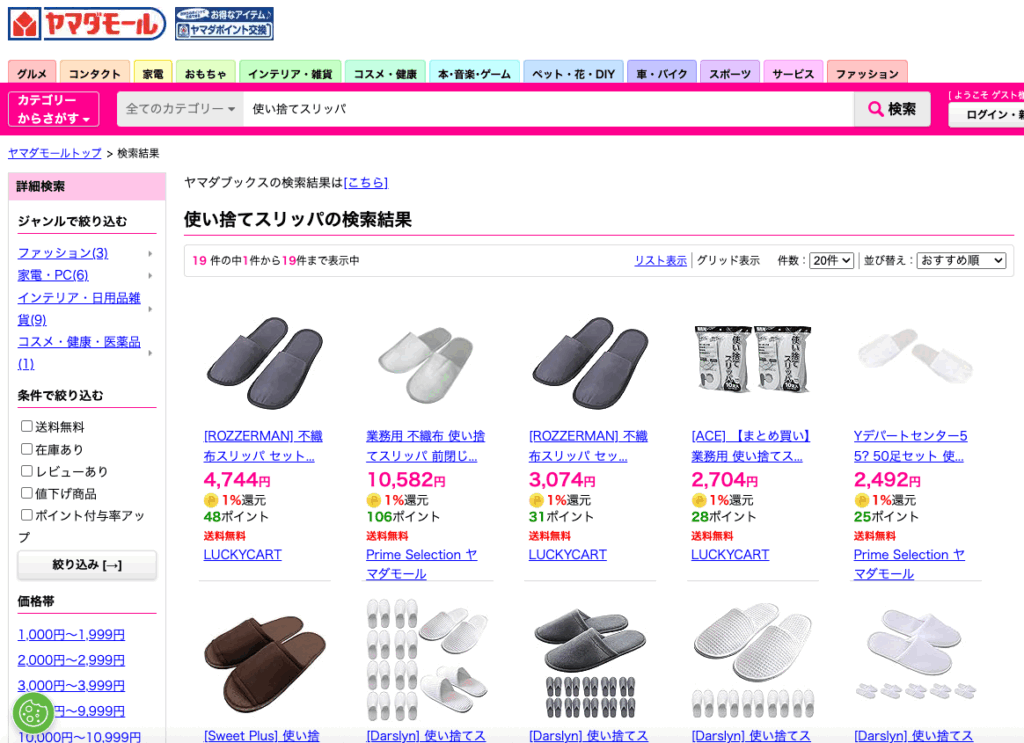Check the 送料無料 filter checkbox
The height and width of the screenshot is (743, 1024).
[27, 426]
